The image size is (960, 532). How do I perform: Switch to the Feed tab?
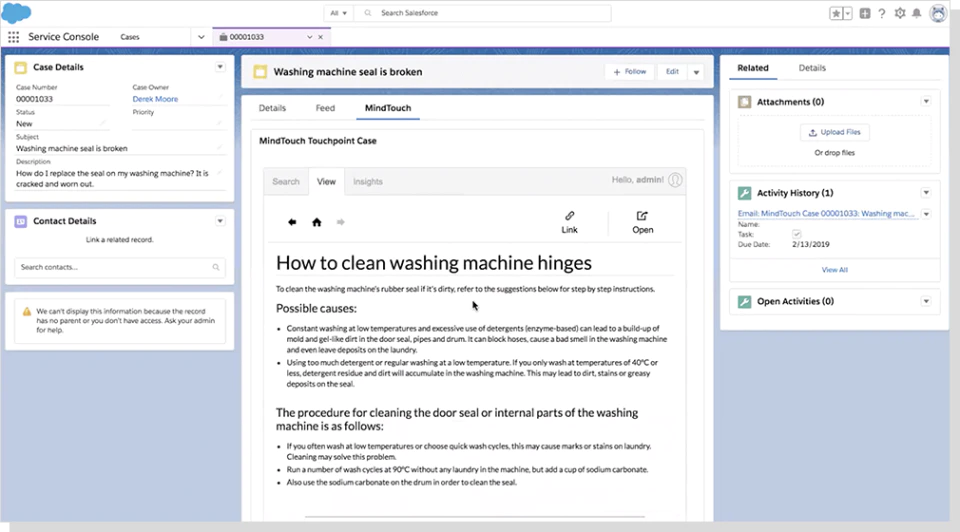pos(325,108)
